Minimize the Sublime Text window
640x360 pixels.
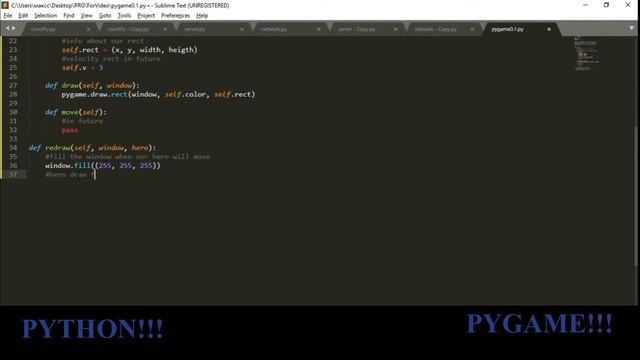[585, 5]
